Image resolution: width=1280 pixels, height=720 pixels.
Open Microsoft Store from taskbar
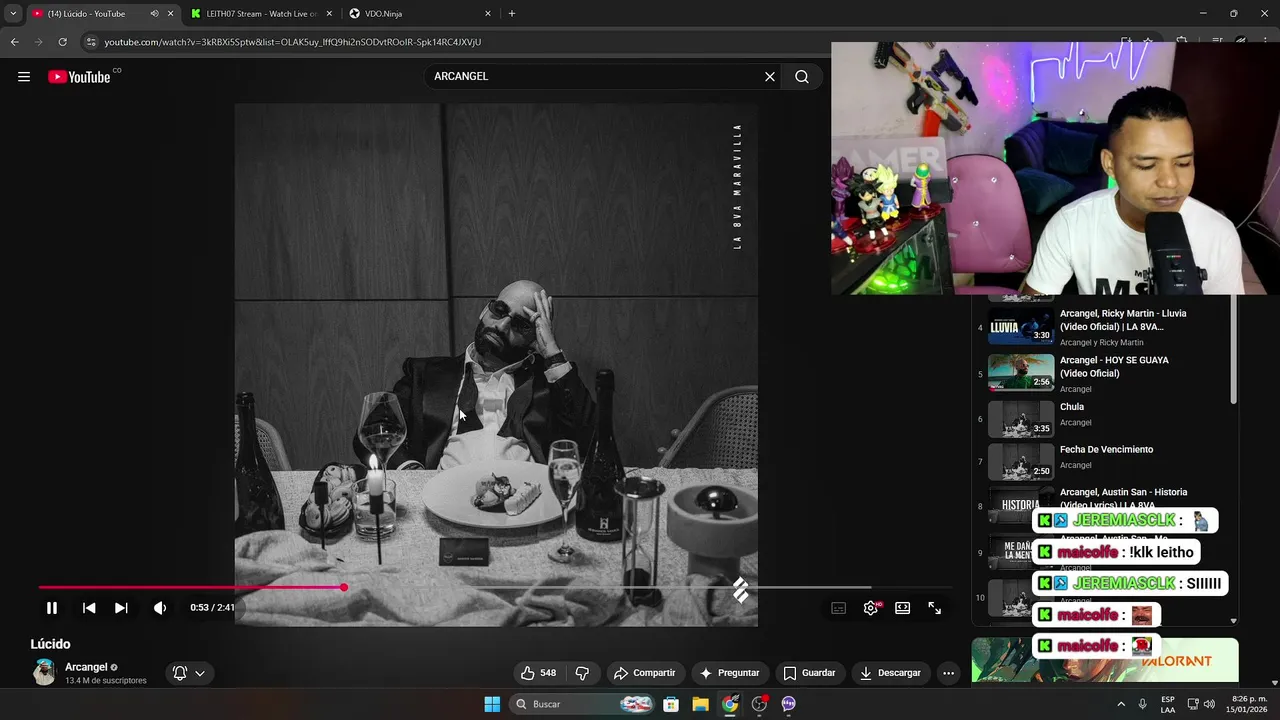[670, 704]
